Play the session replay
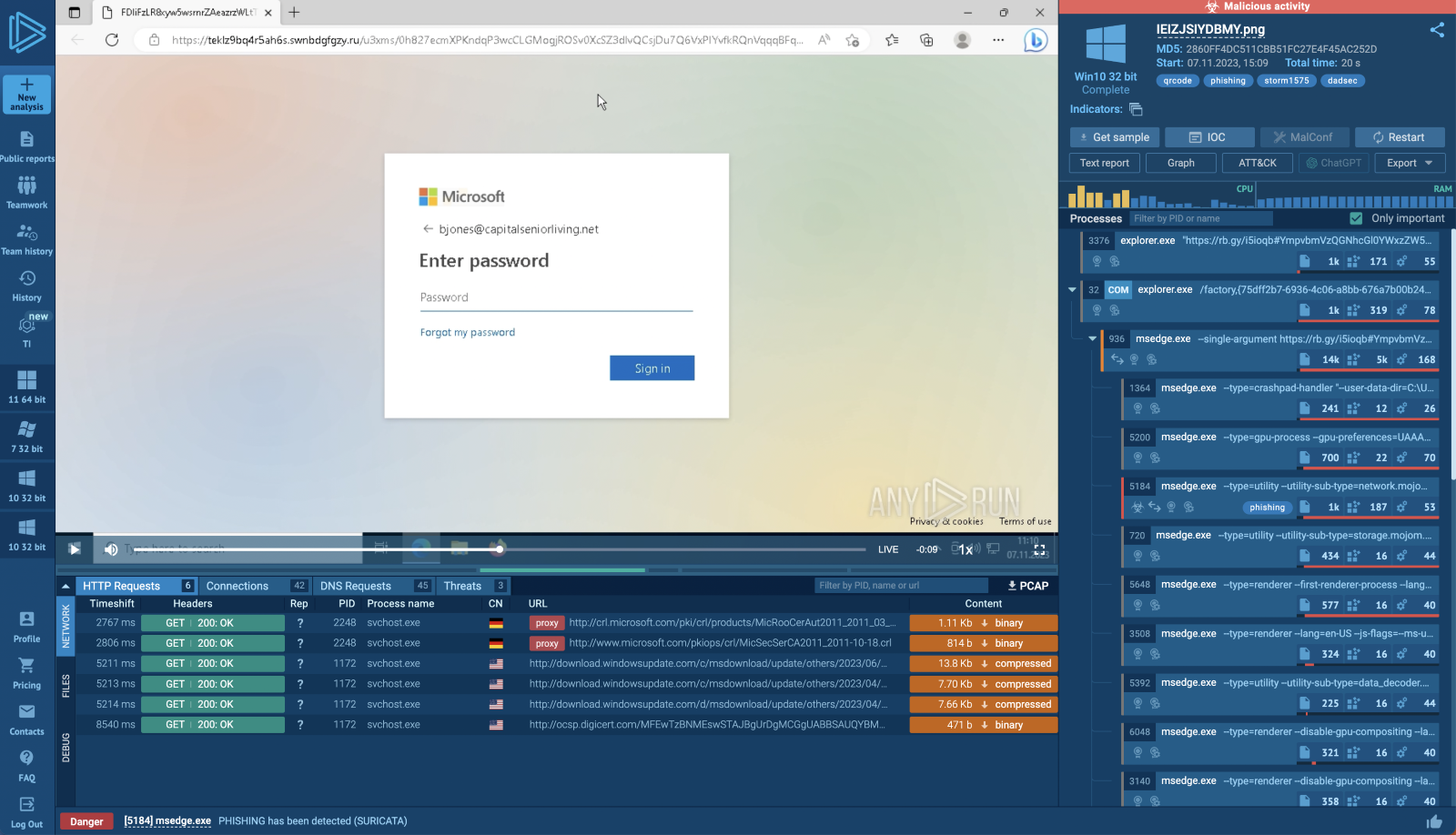The image size is (1456, 835). click(x=75, y=549)
